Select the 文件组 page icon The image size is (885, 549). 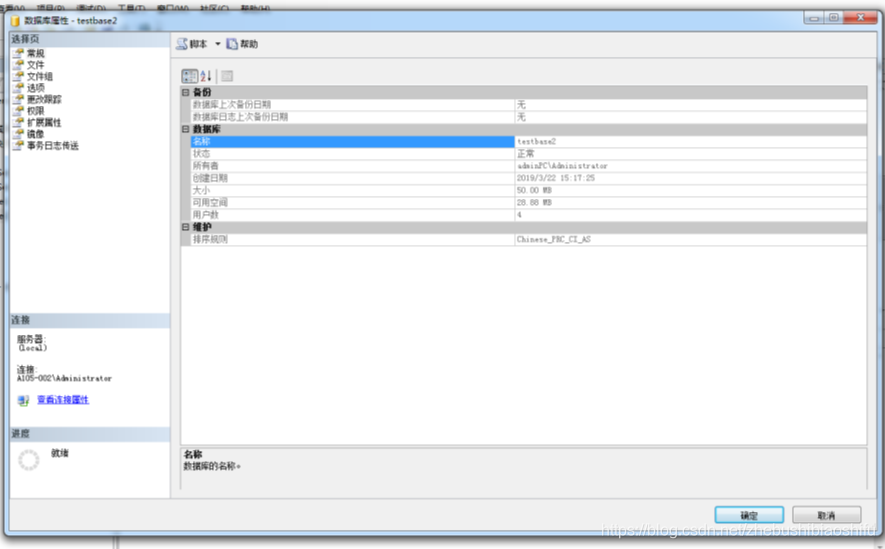pos(18,76)
